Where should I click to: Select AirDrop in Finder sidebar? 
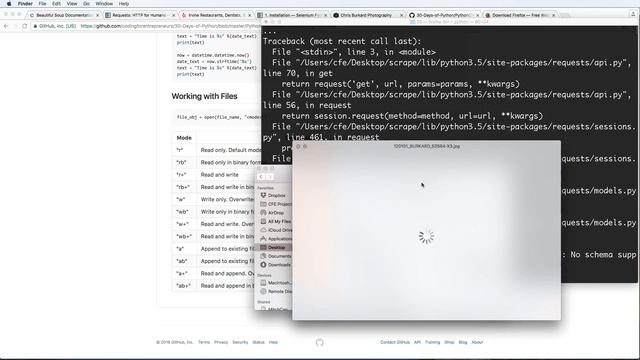tap(276, 213)
